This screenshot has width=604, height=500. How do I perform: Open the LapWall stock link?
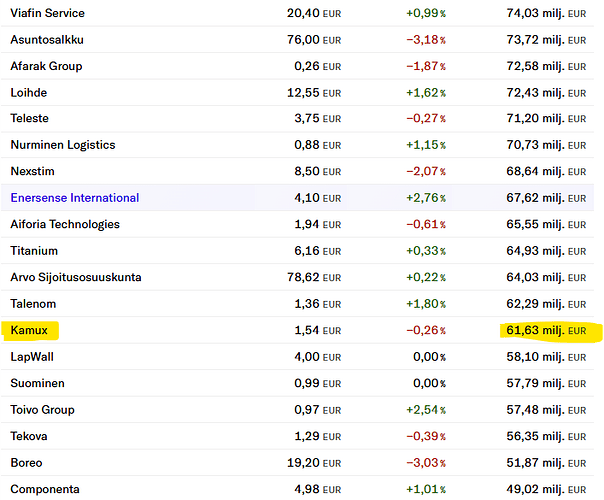pos(32,357)
